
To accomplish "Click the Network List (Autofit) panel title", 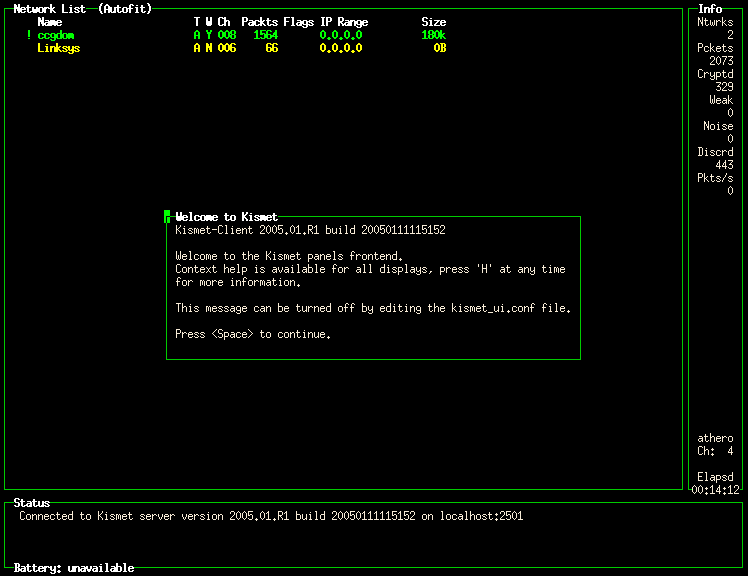I will [80, 9].
